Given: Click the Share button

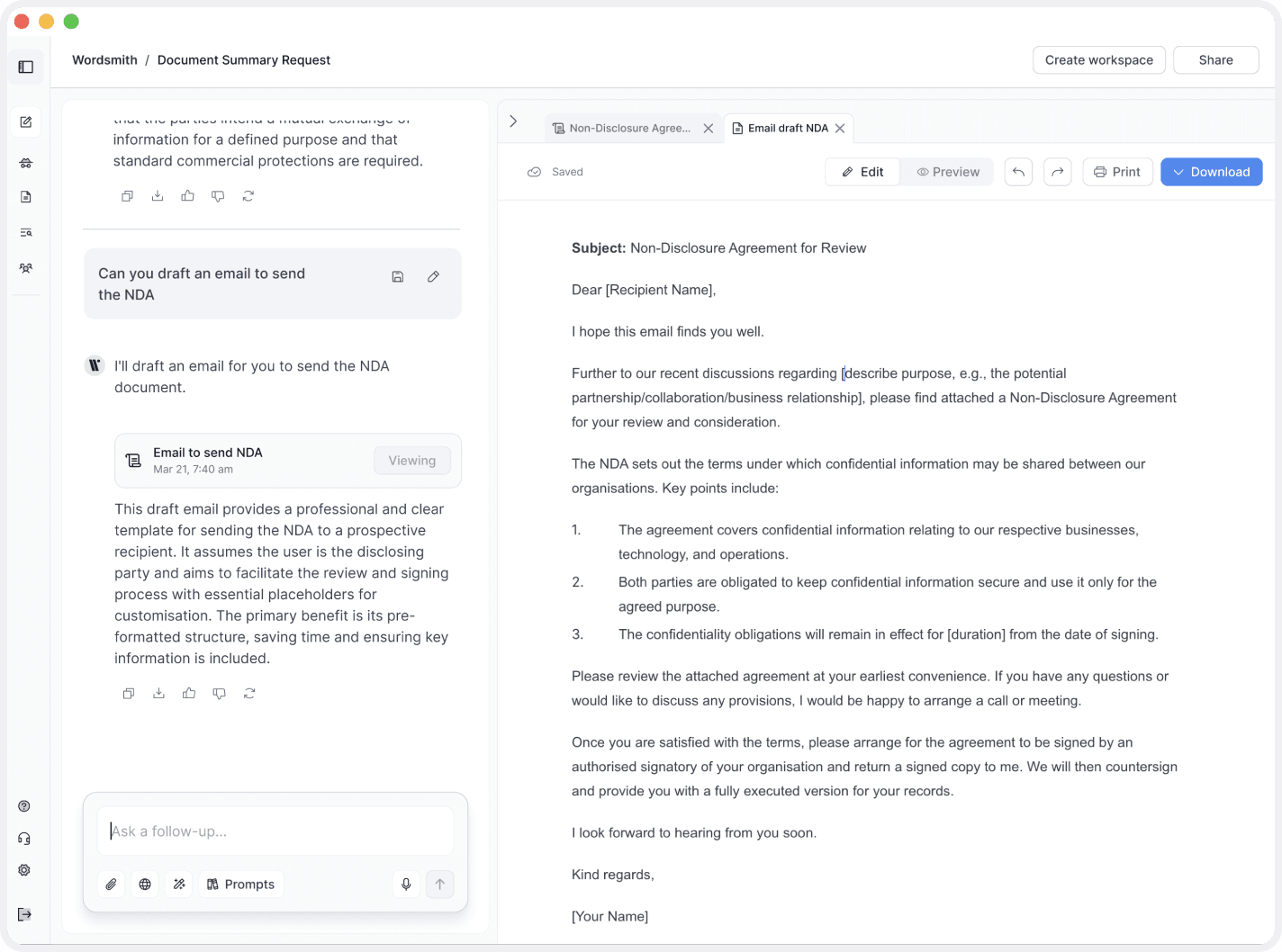Looking at the screenshot, I should [1215, 60].
